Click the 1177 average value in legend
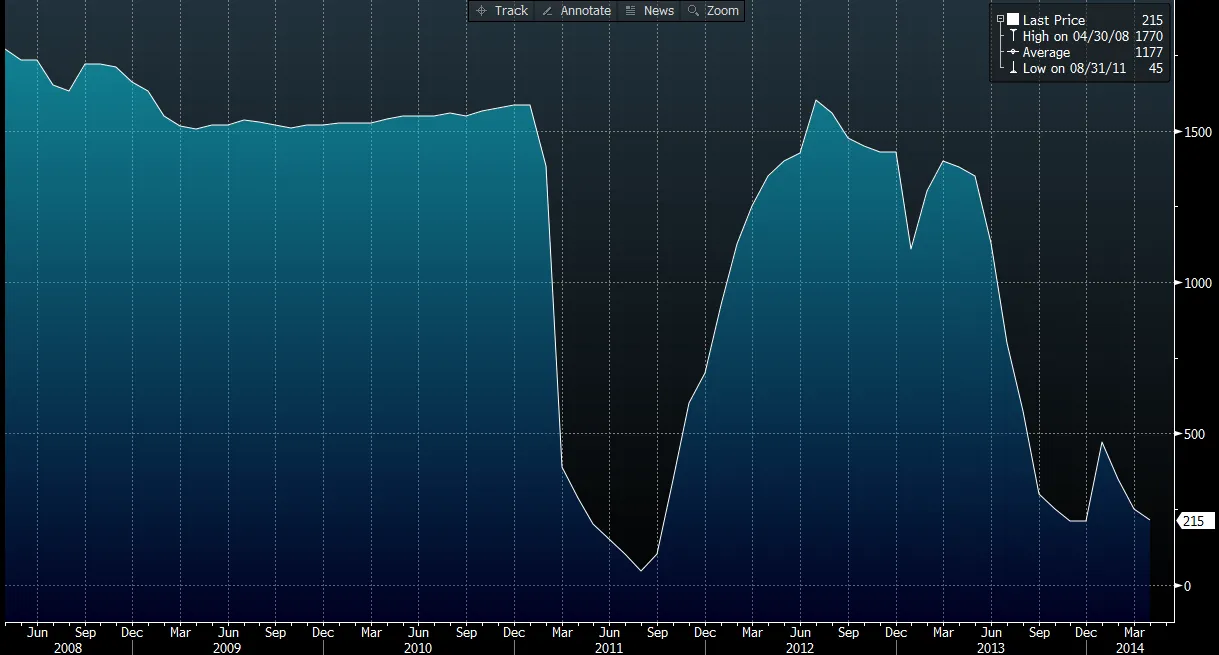Image resolution: width=1219 pixels, height=655 pixels. [1150, 52]
